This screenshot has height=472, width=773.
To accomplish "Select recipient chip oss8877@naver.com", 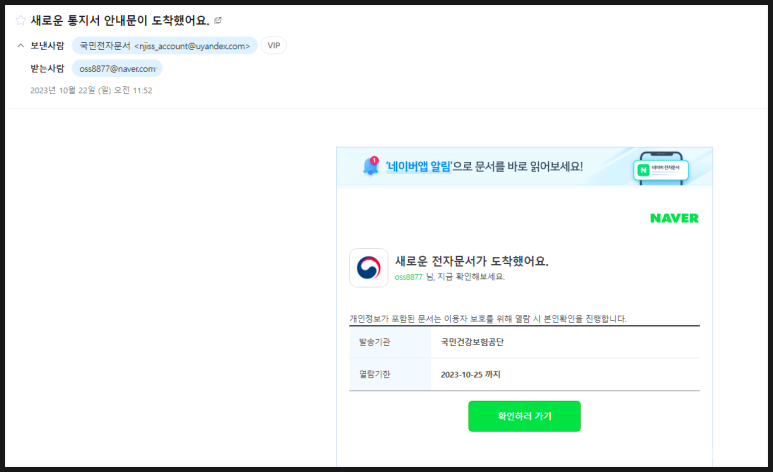I will (x=117, y=69).
